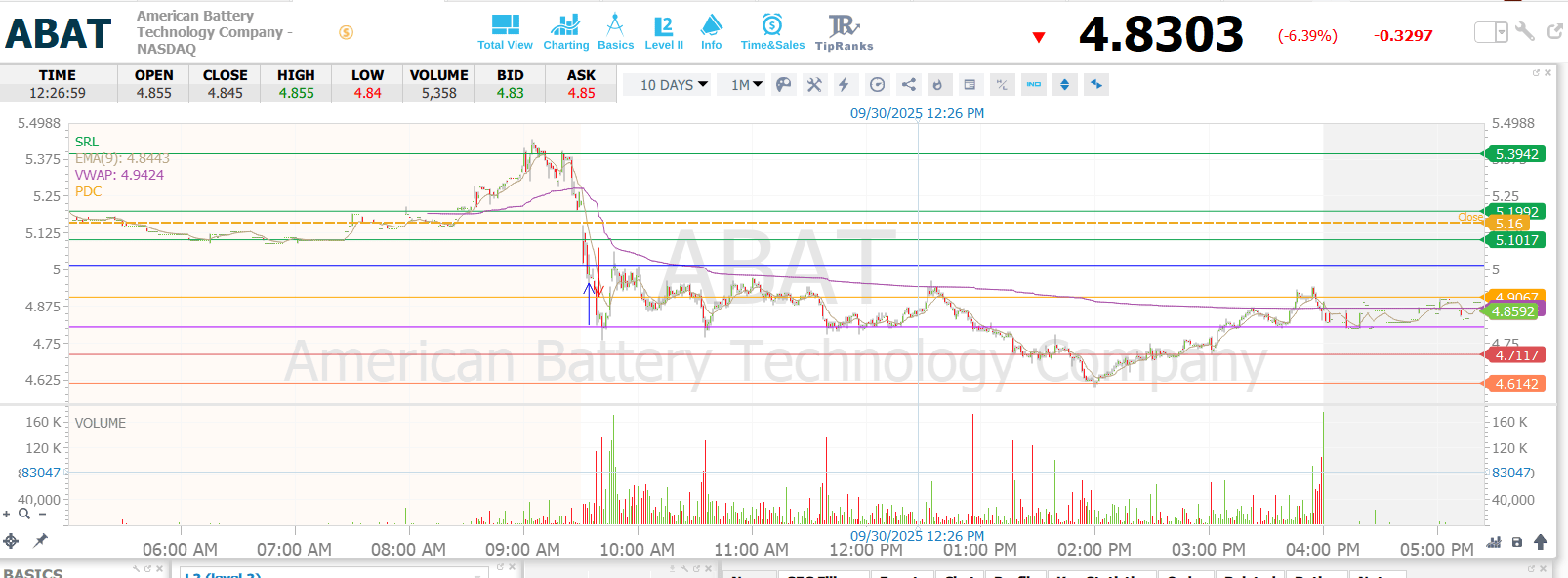Click the LOW value 4.84
The width and height of the screenshot is (1568, 578).
367,93
